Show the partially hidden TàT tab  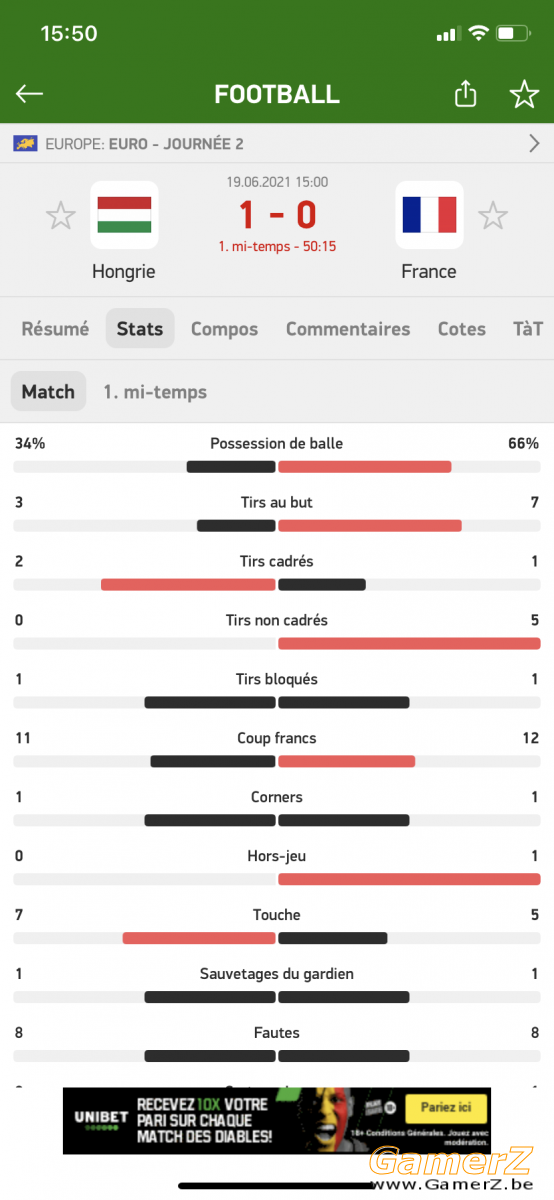pos(528,329)
